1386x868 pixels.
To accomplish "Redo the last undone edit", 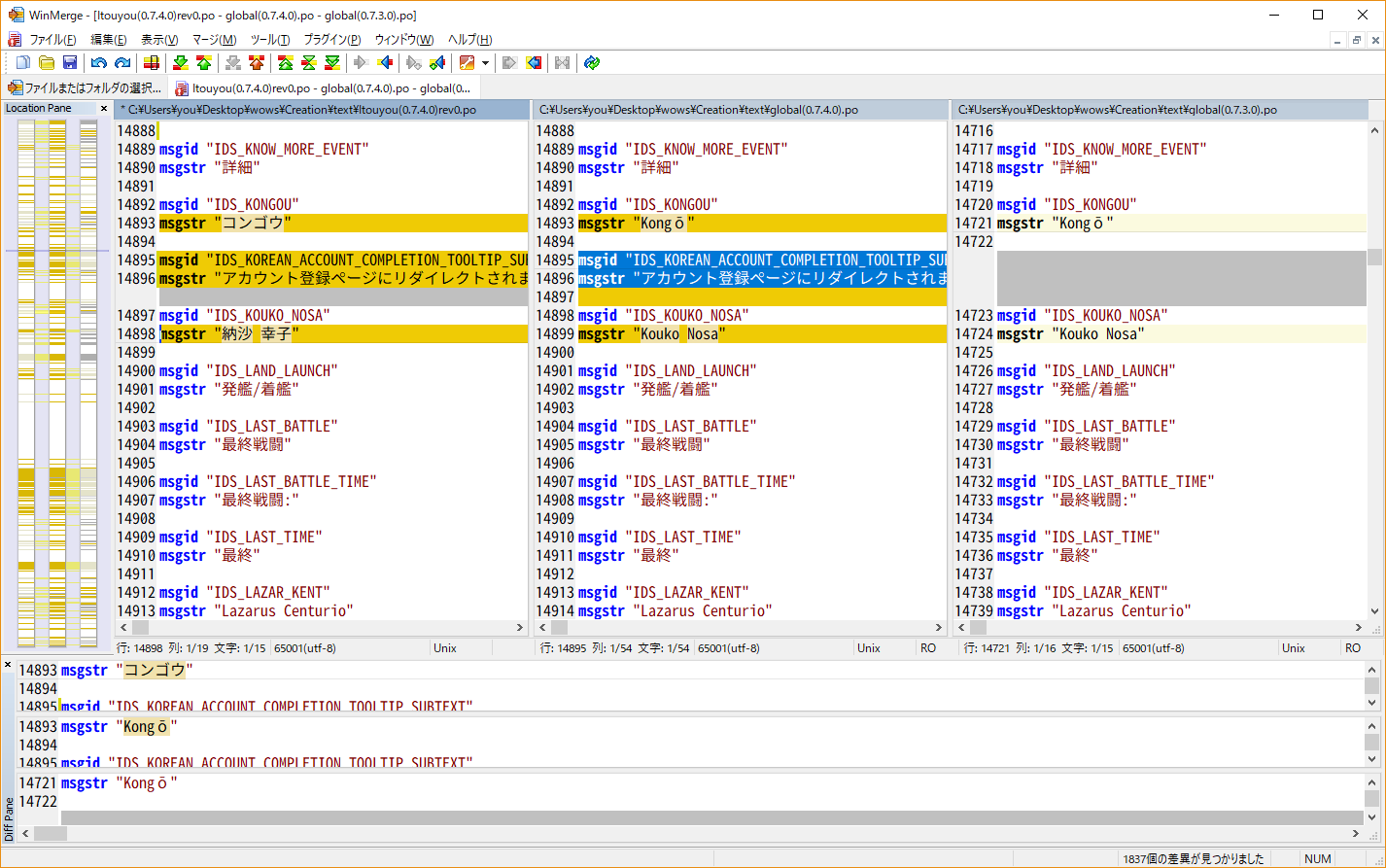I will pos(122,63).
